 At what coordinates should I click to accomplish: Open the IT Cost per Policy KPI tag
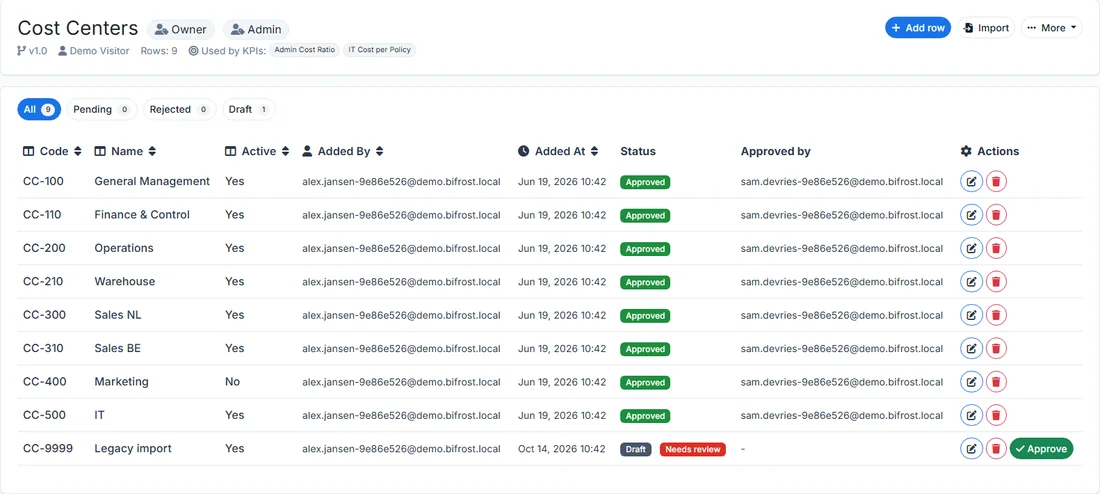click(x=380, y=50)
